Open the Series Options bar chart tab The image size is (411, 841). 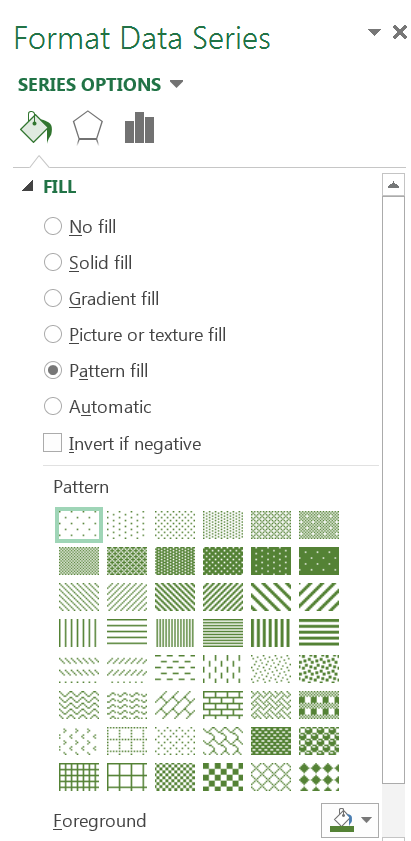coord(140,128)
